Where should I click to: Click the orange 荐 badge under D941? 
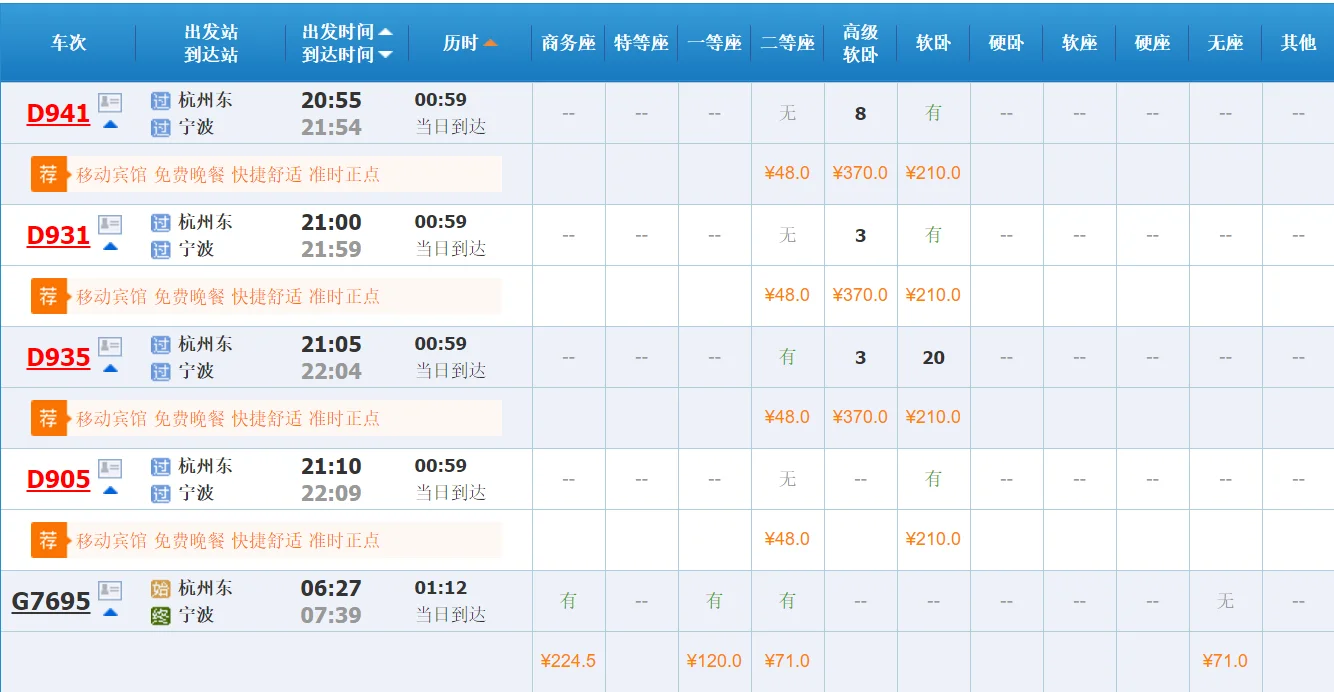click(49, 174)
